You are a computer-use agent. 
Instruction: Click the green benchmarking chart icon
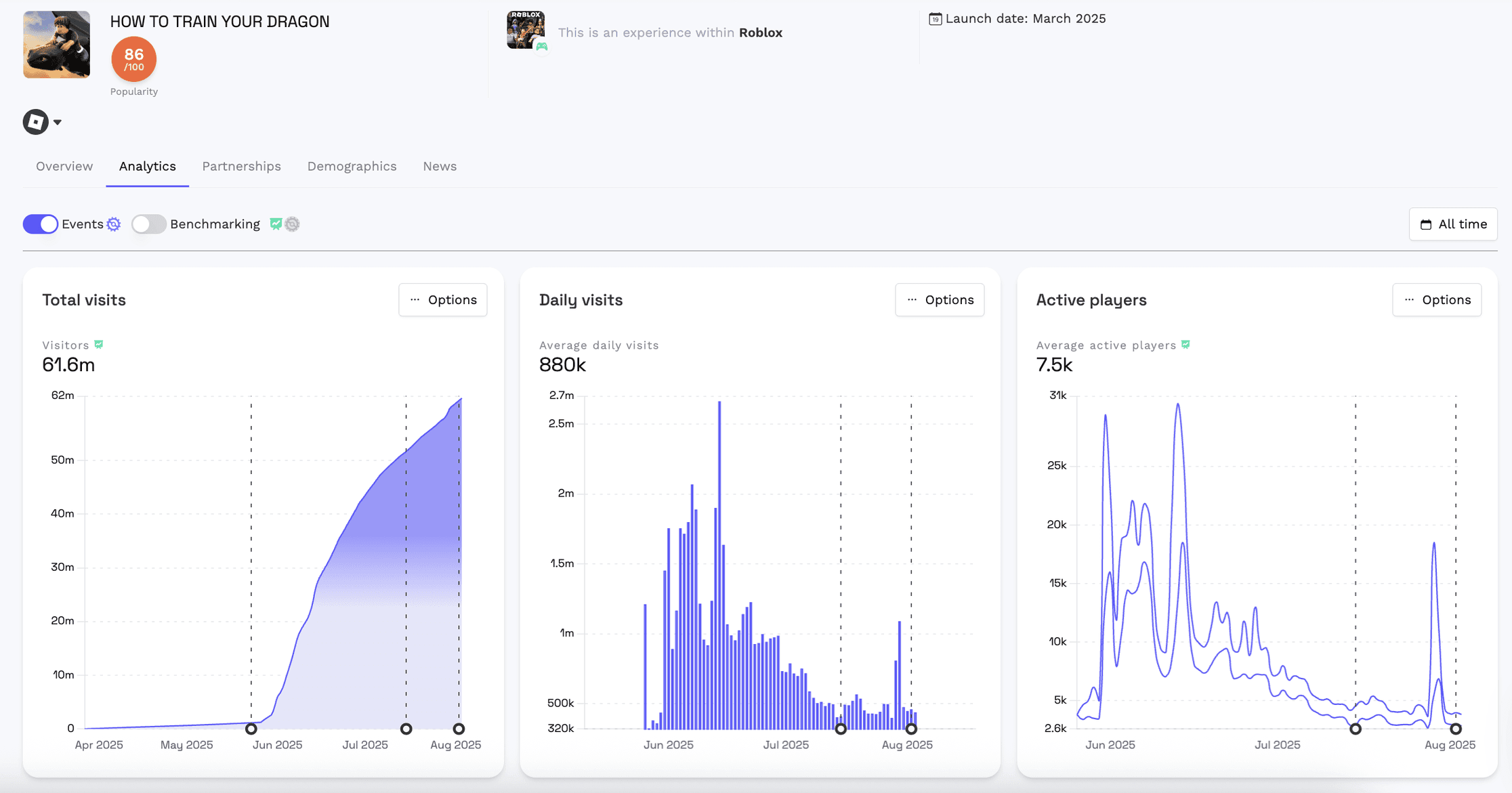click(276, 223)
